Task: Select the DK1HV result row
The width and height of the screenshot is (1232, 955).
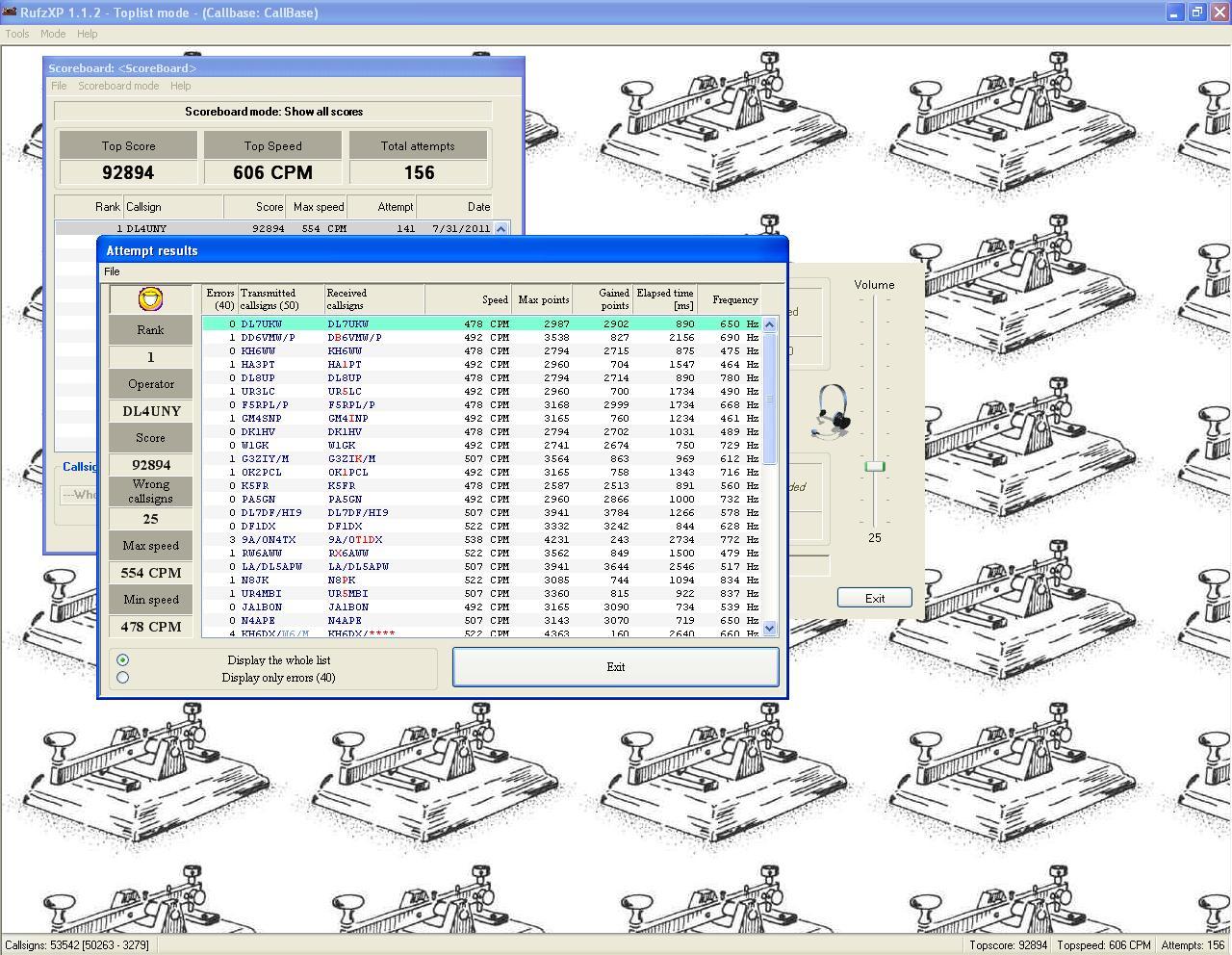Action: pos(482,432)
